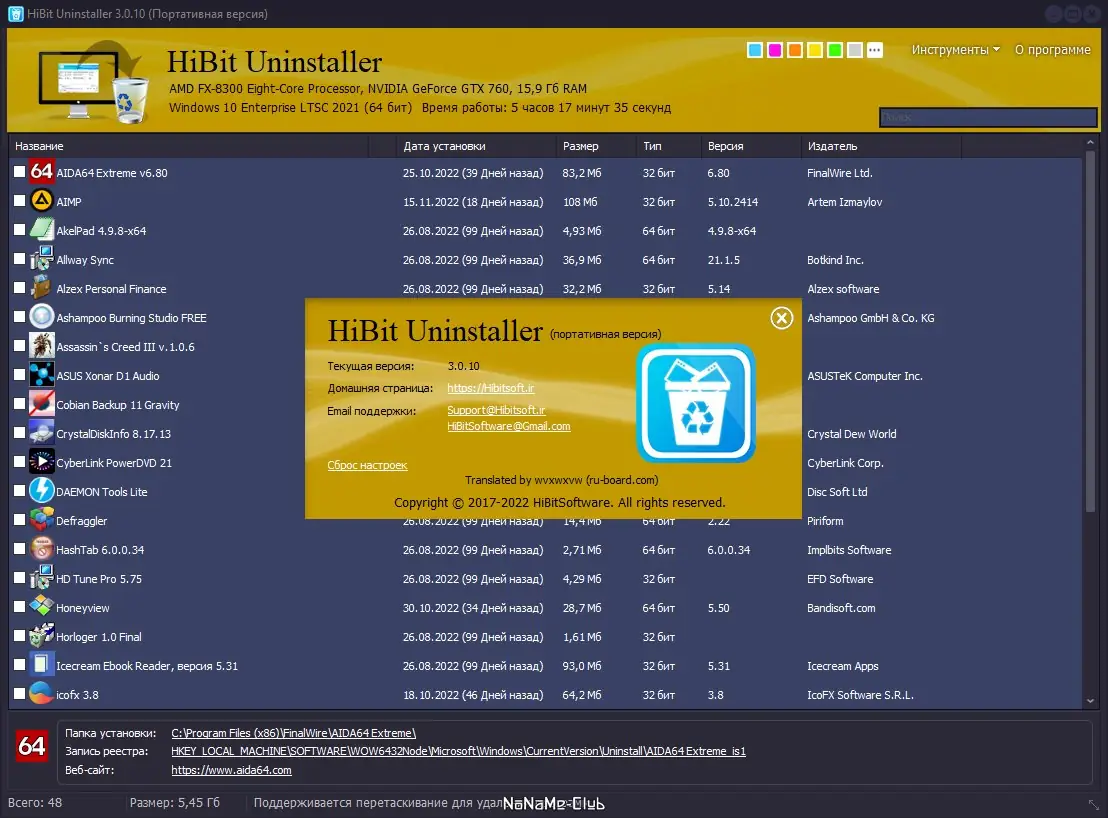This screenshot has height=818, width=1108.
Task: Open the О программе menu
Action: pyautogui.click(x=1052, y=49)
